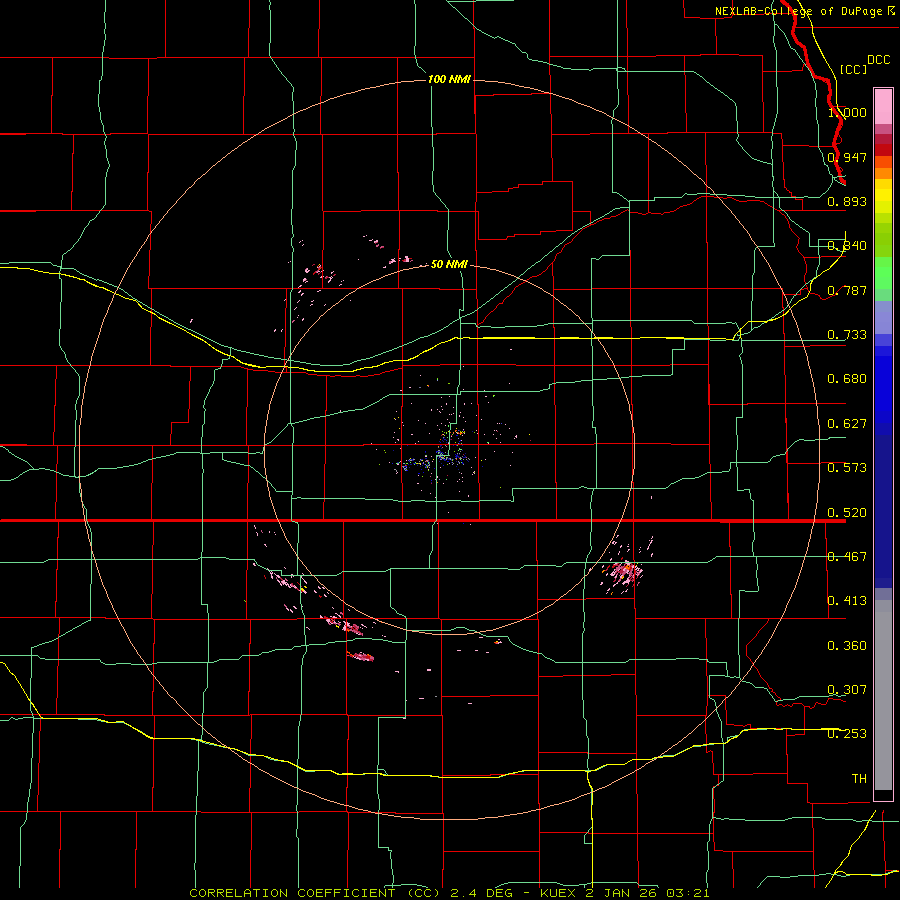Select the 0.893 scale value

coord(847,201)
